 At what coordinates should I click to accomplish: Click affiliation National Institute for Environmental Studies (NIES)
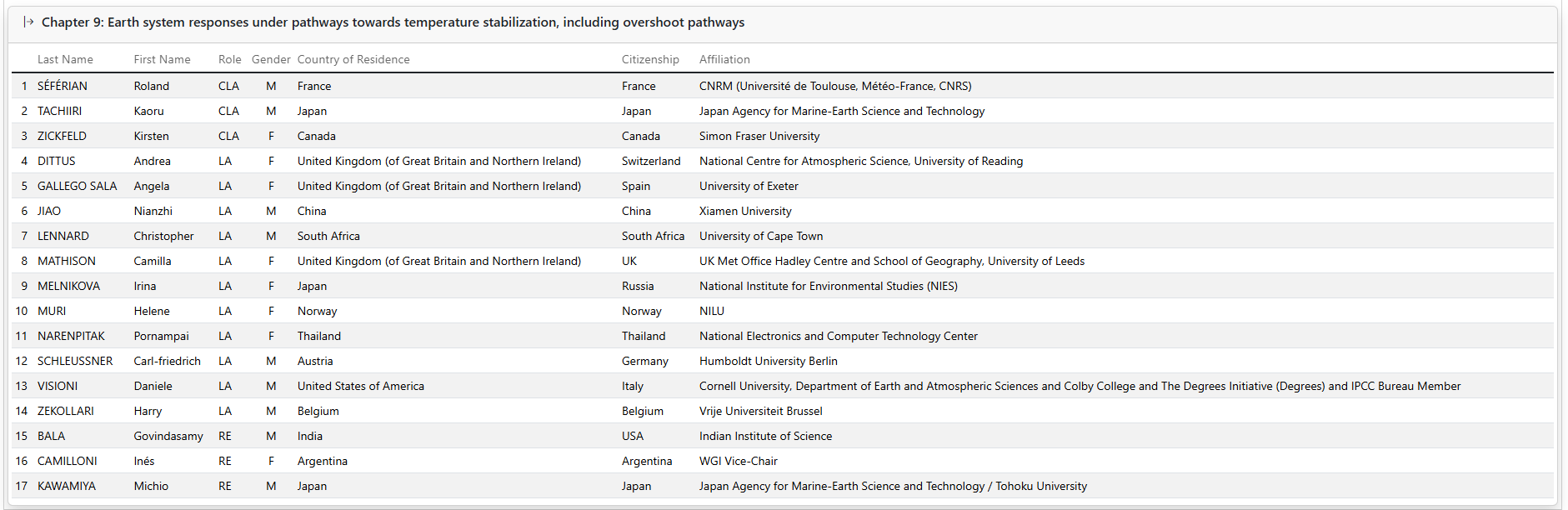click(829, 286)
